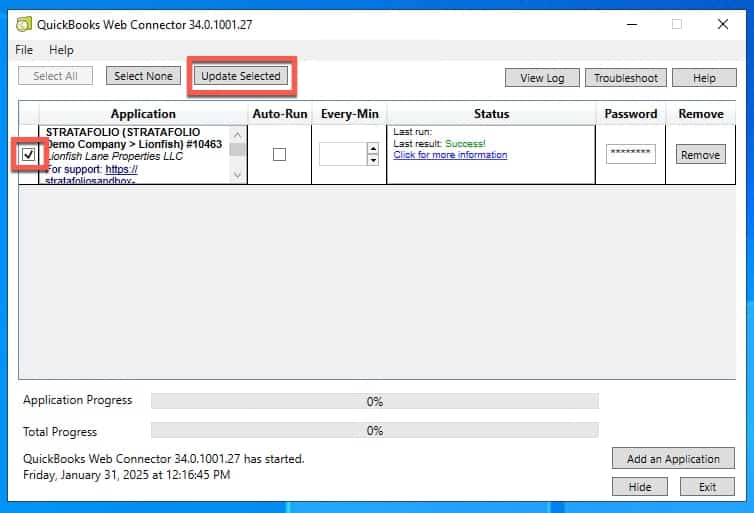The image size is (754, 513).
Task: Increase Every-Min value with up arrow
Action: pyautogui.click(x=373, y=148)
